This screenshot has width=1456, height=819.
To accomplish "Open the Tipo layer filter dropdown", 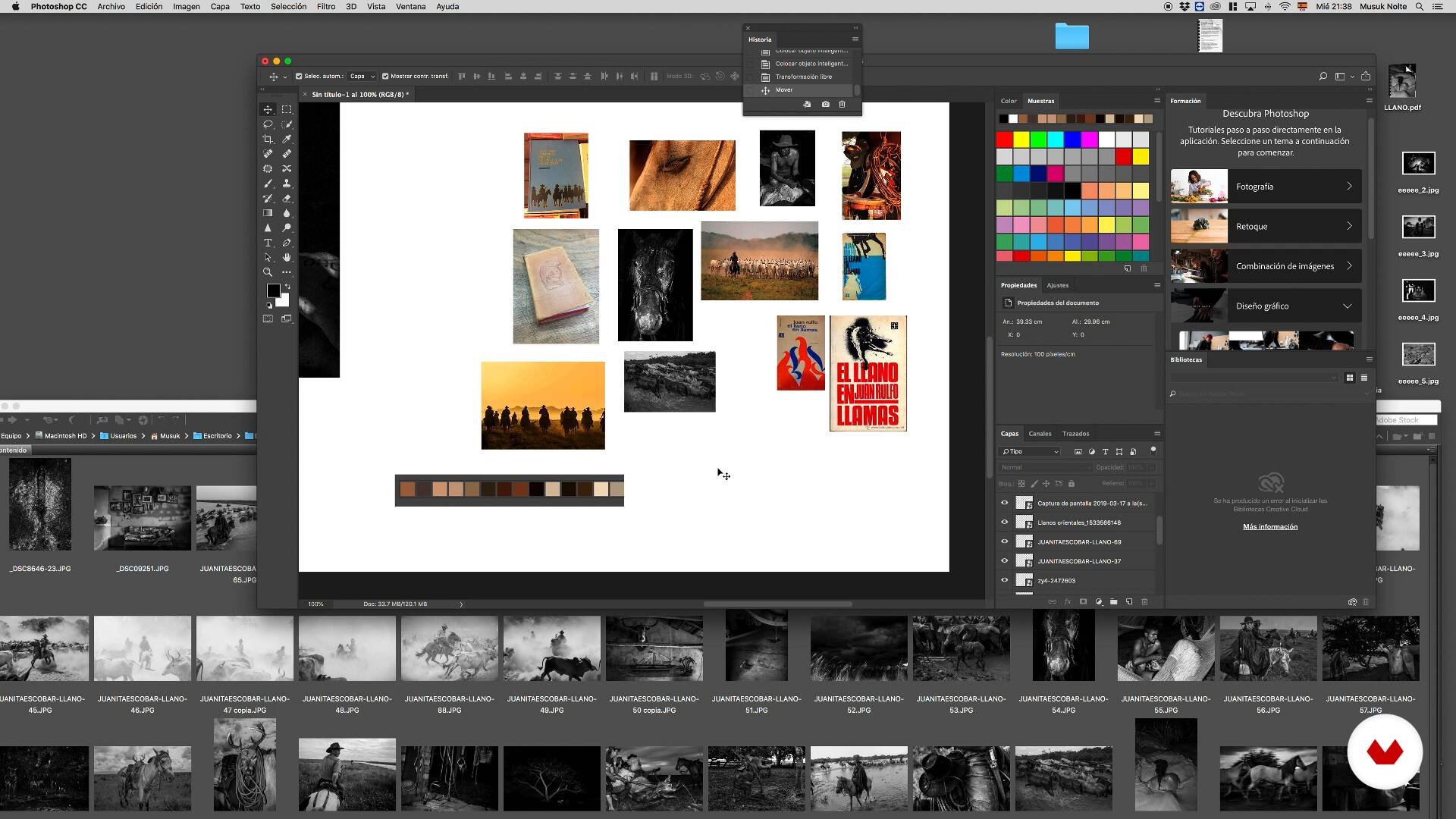I will pos(1030,452).
